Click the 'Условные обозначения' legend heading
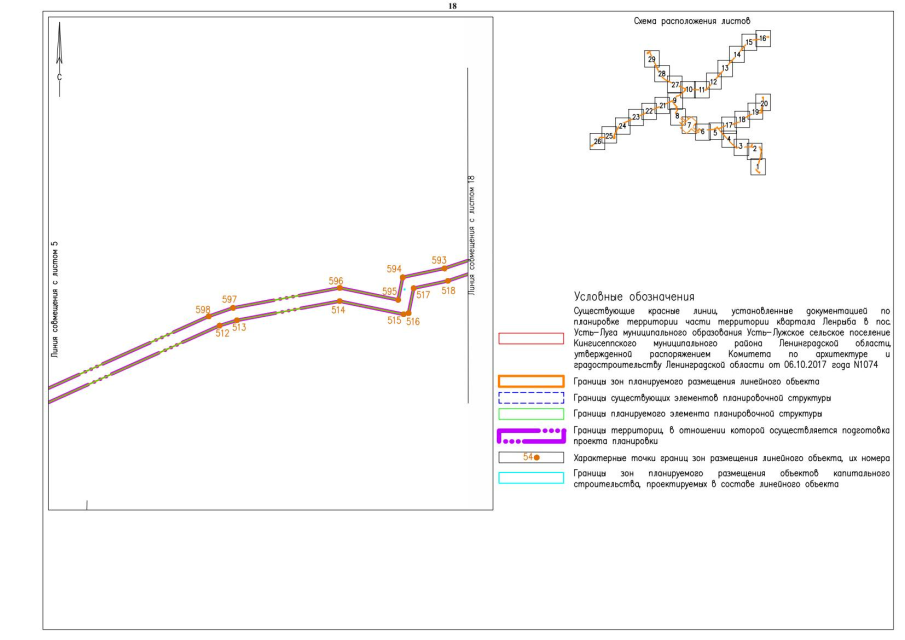This screenshot has height=640, width=905. 634,297
